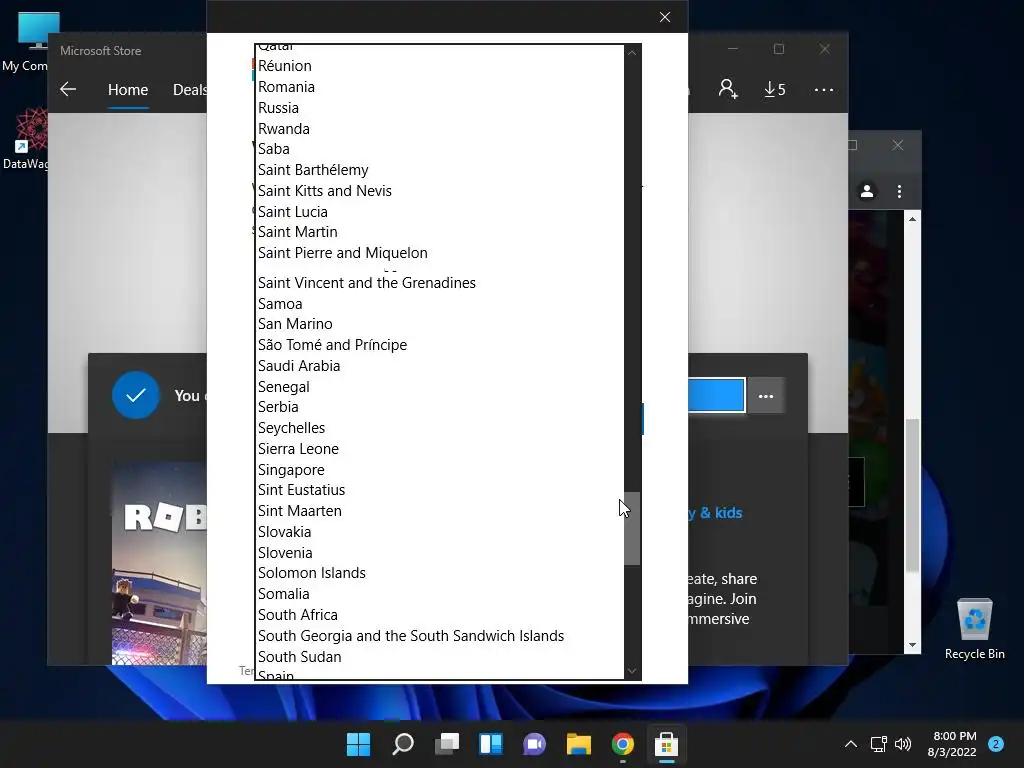This screenshot has height=768, width=1024.
Task: Select Russia from the country list
Action: [439, 108]
